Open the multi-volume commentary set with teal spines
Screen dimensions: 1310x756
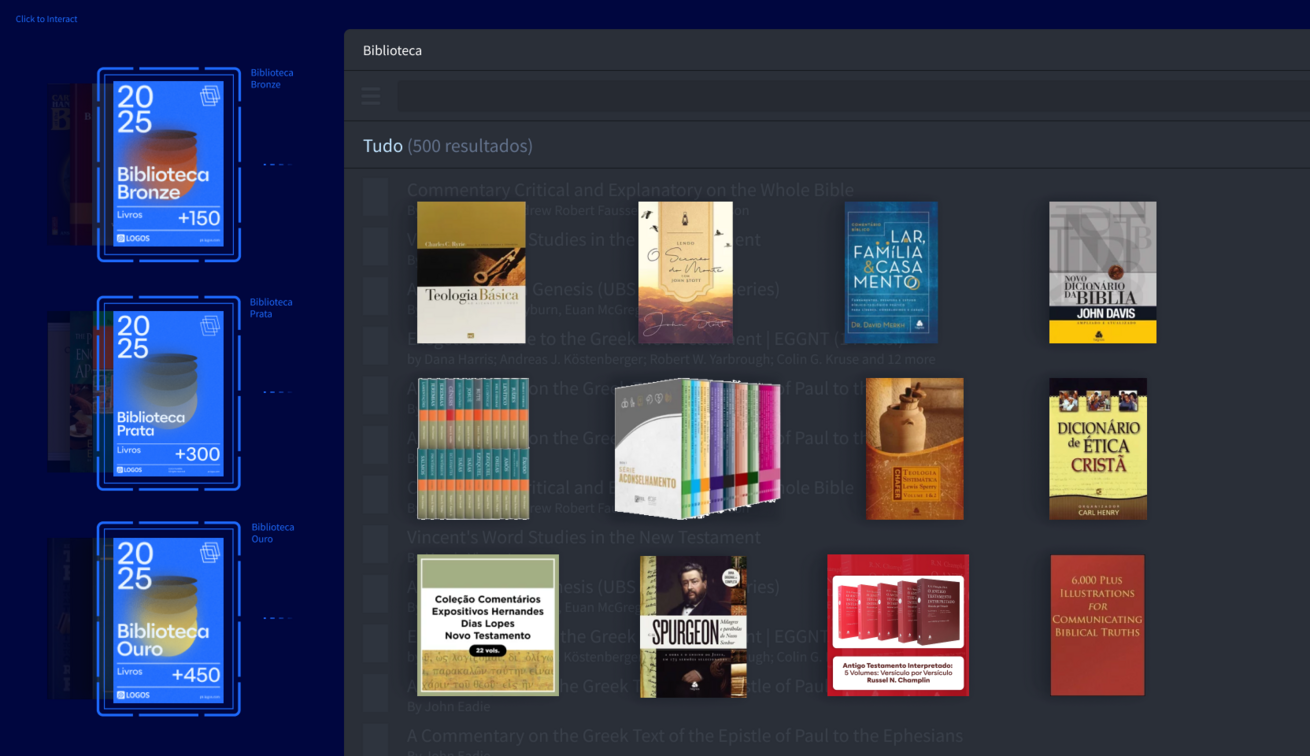tap(473, 448)
